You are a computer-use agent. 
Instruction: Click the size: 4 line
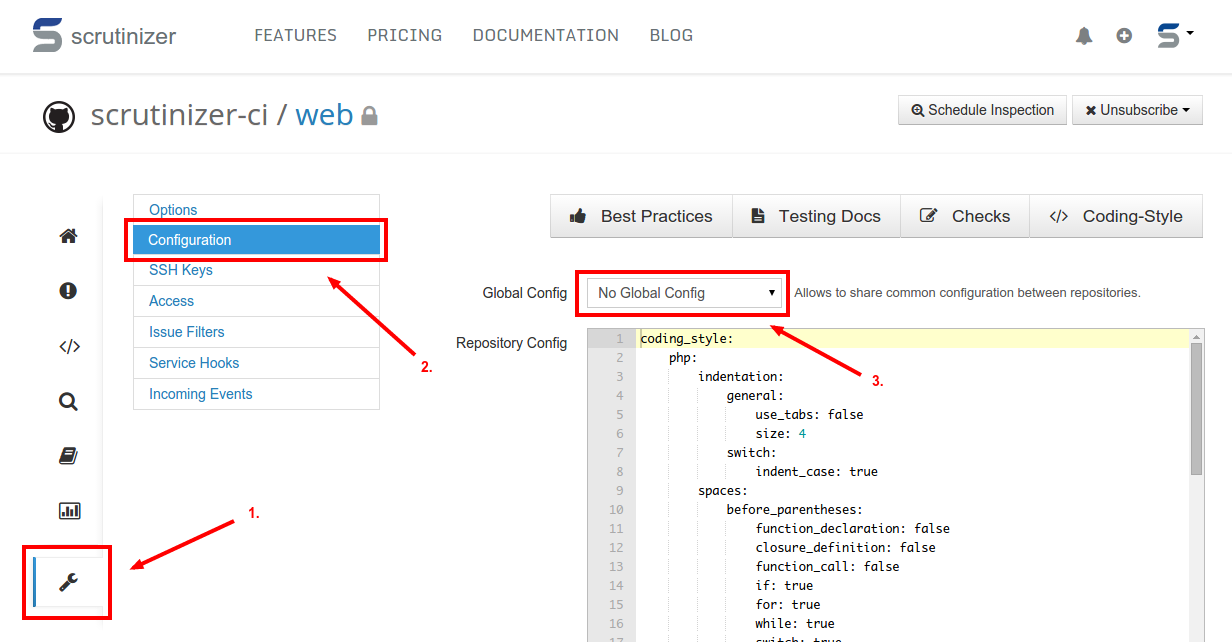tap(780, 434)
